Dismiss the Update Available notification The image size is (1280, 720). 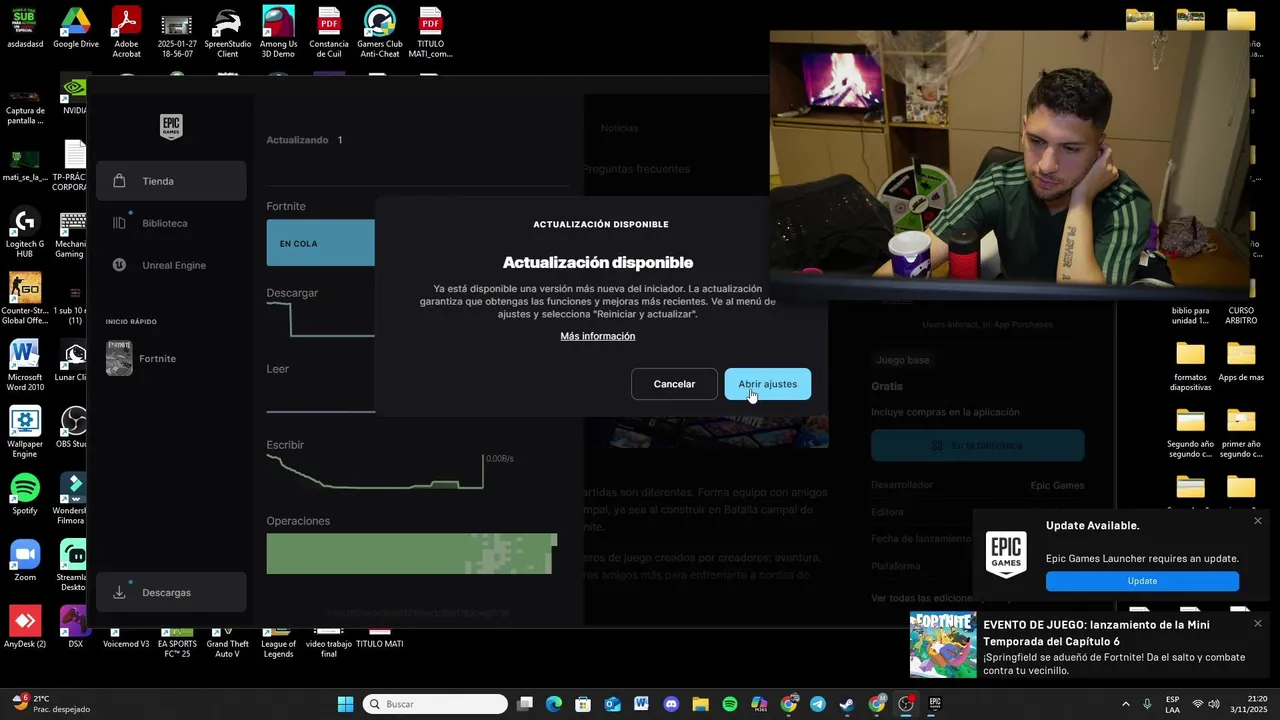(1258, 520)
